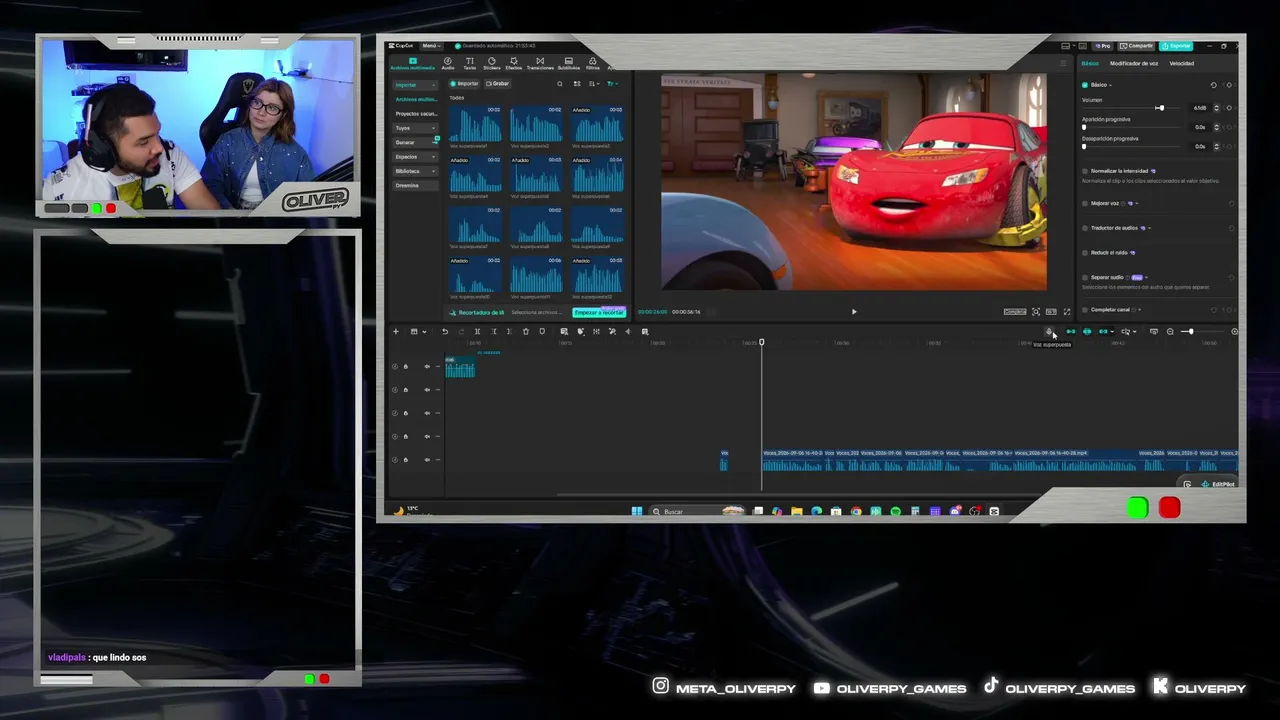Expand the Biblioteca section in sidebar
This screenshot has width=1280, height=720.
(414, 171)
